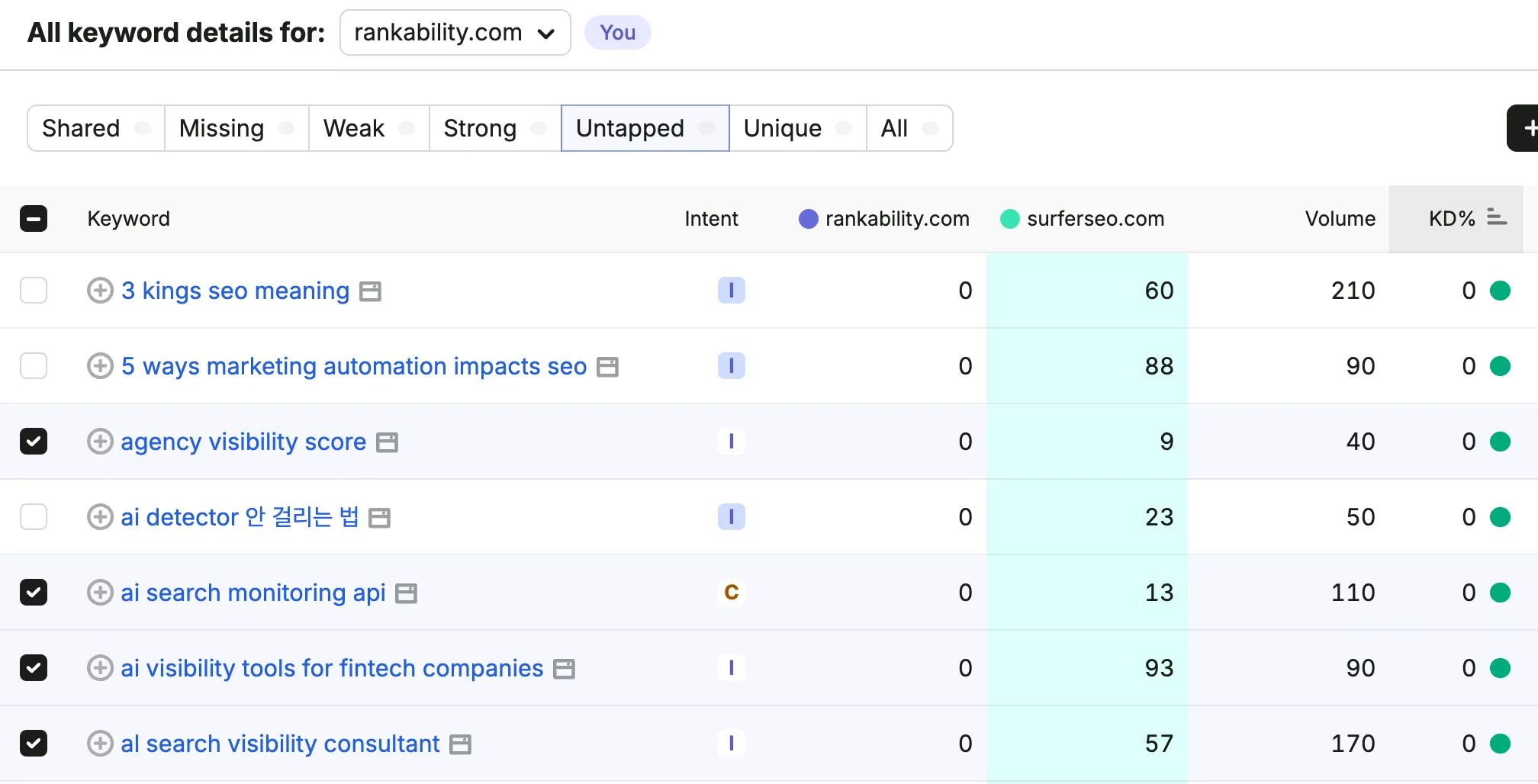Uncheck 'ai visibility tools for fintech companies' checkbox
The image size is (1538, 784).
pos(34,668)
